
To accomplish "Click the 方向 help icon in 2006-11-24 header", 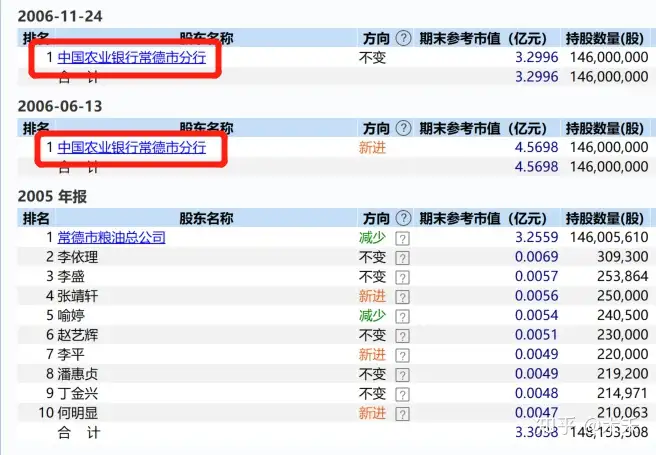I will pos(403,38).
